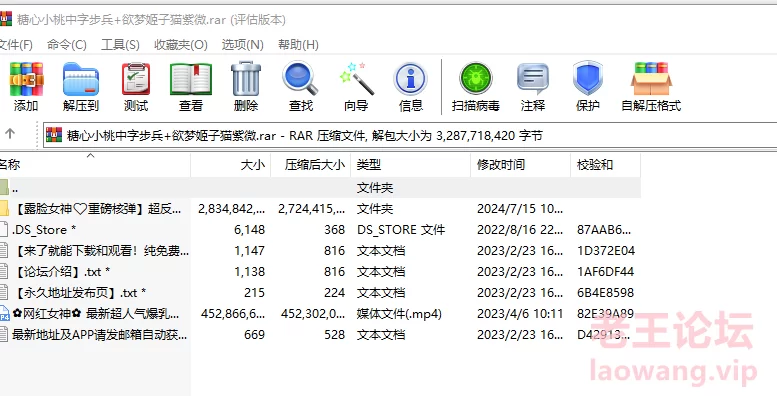Click the archive path address field
777x396 pixels.
coord(410,135)
